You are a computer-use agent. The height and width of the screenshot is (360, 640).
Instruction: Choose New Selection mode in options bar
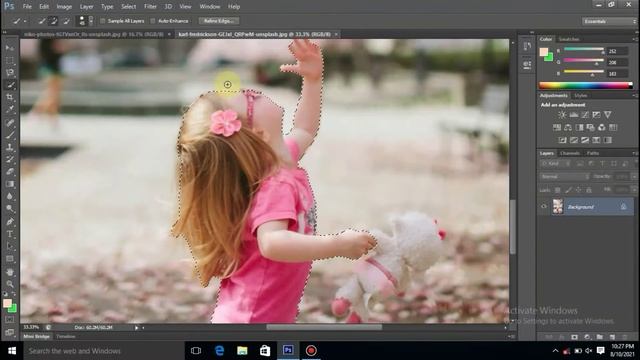point(42,21)
